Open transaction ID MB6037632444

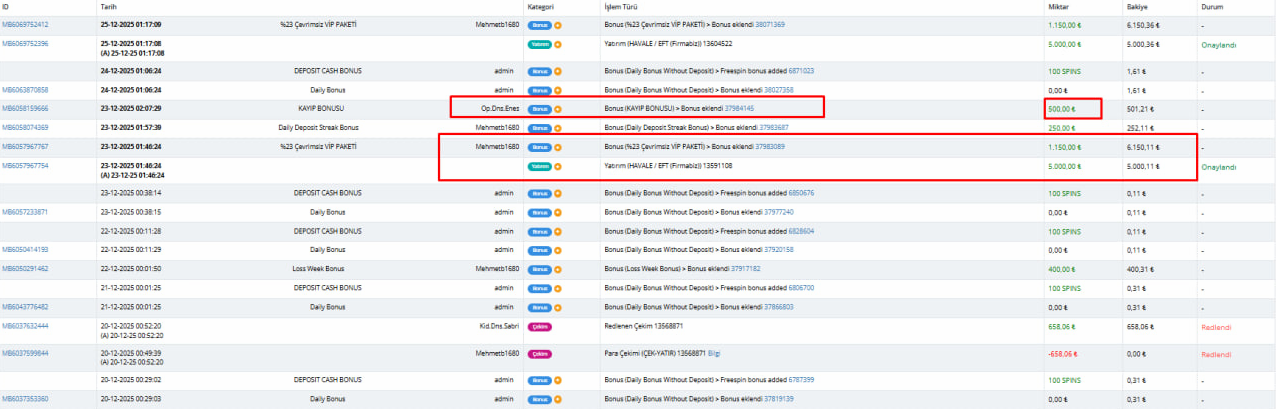tap(25, 326)
